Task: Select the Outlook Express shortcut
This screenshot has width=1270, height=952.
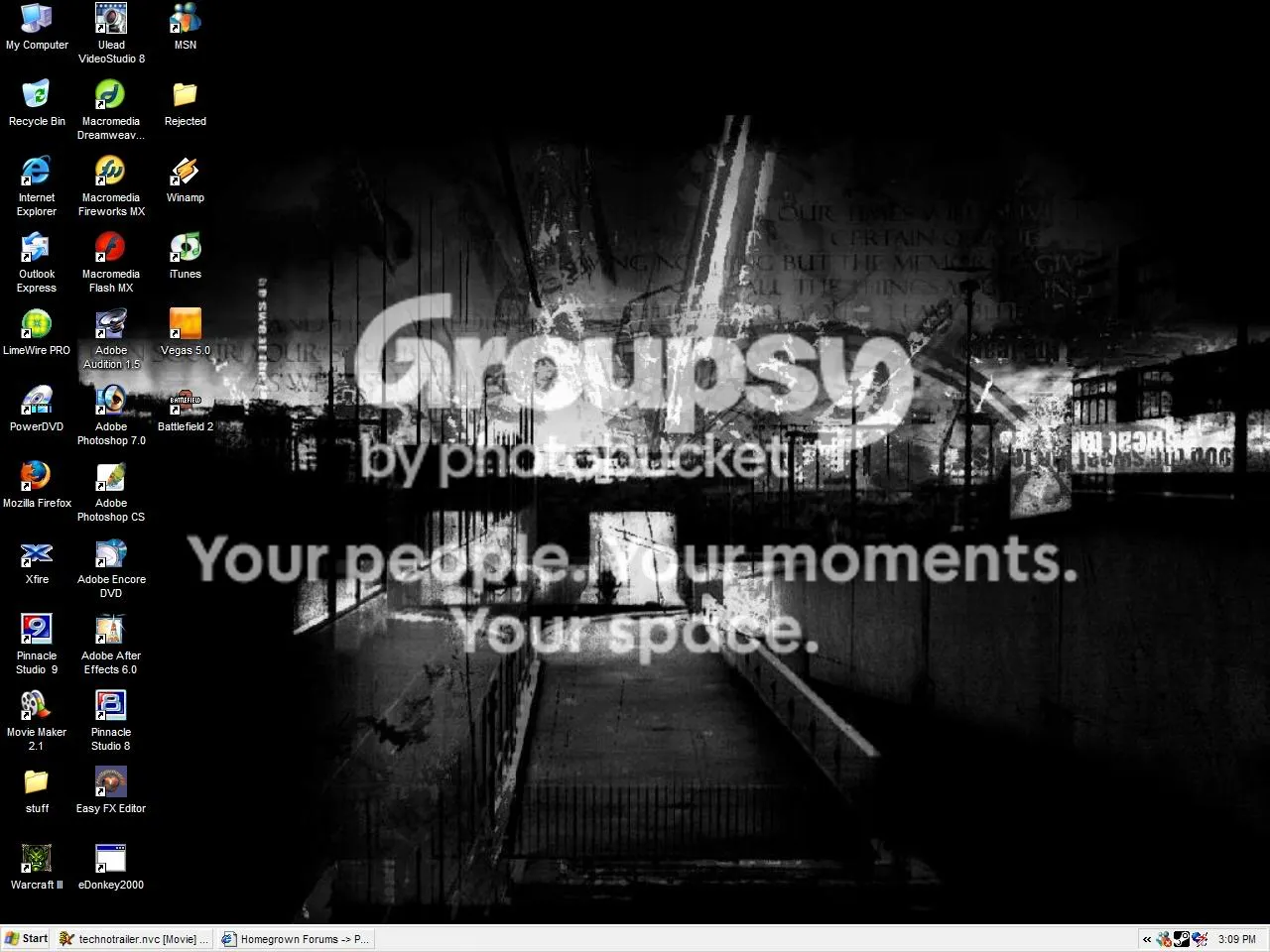Action: pyautogui.click(x=37, y=263)
